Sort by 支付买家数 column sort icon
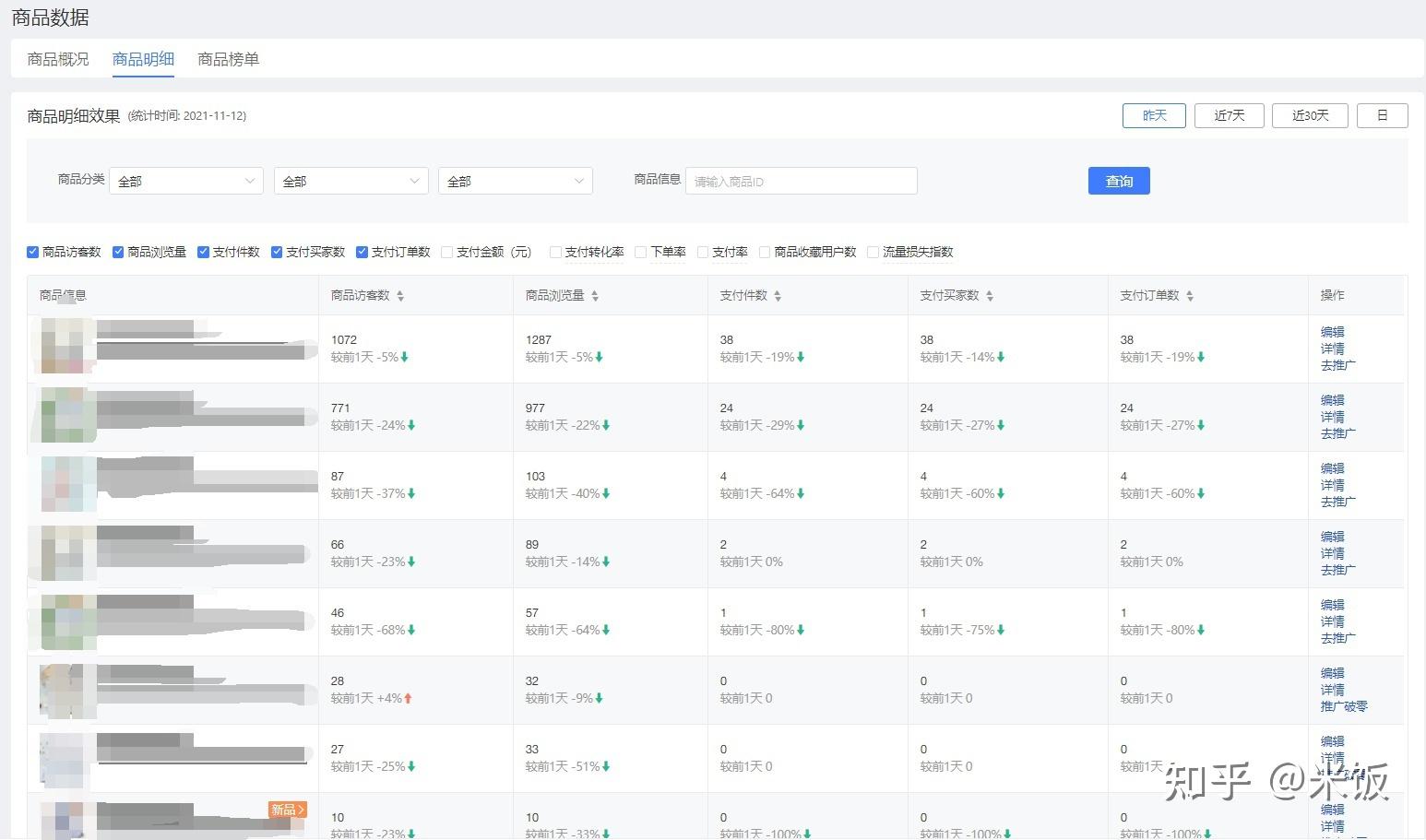 (990, 296)
